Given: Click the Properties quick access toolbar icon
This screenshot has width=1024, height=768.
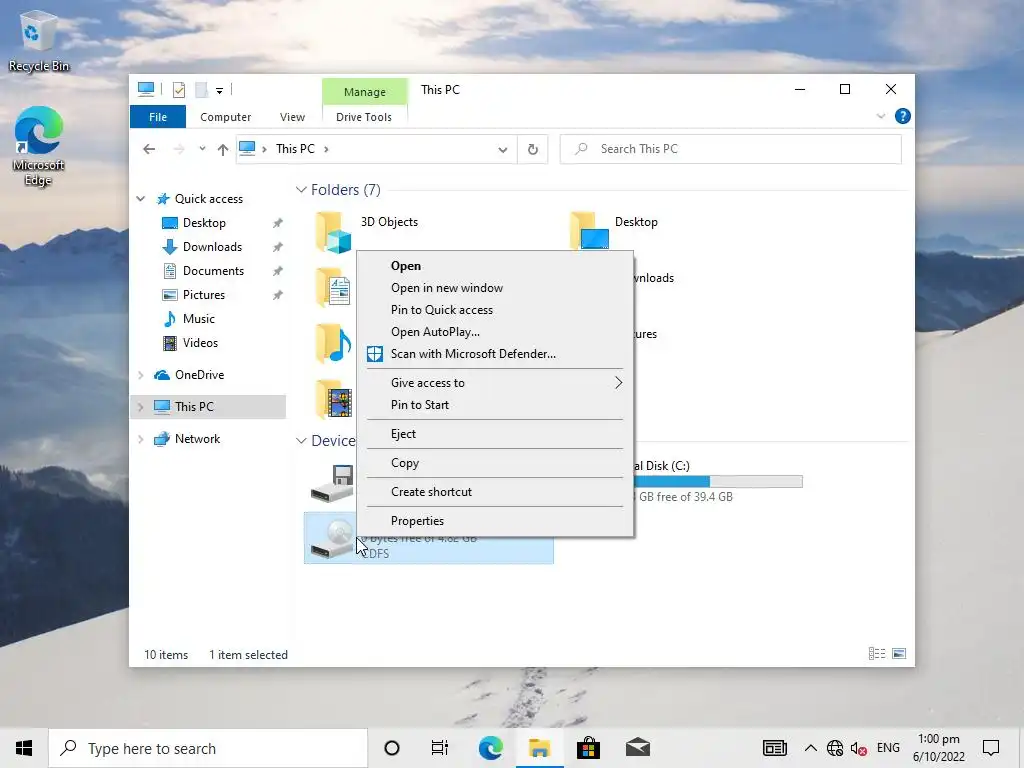Looking at the screenshot, I should (178, 90).
